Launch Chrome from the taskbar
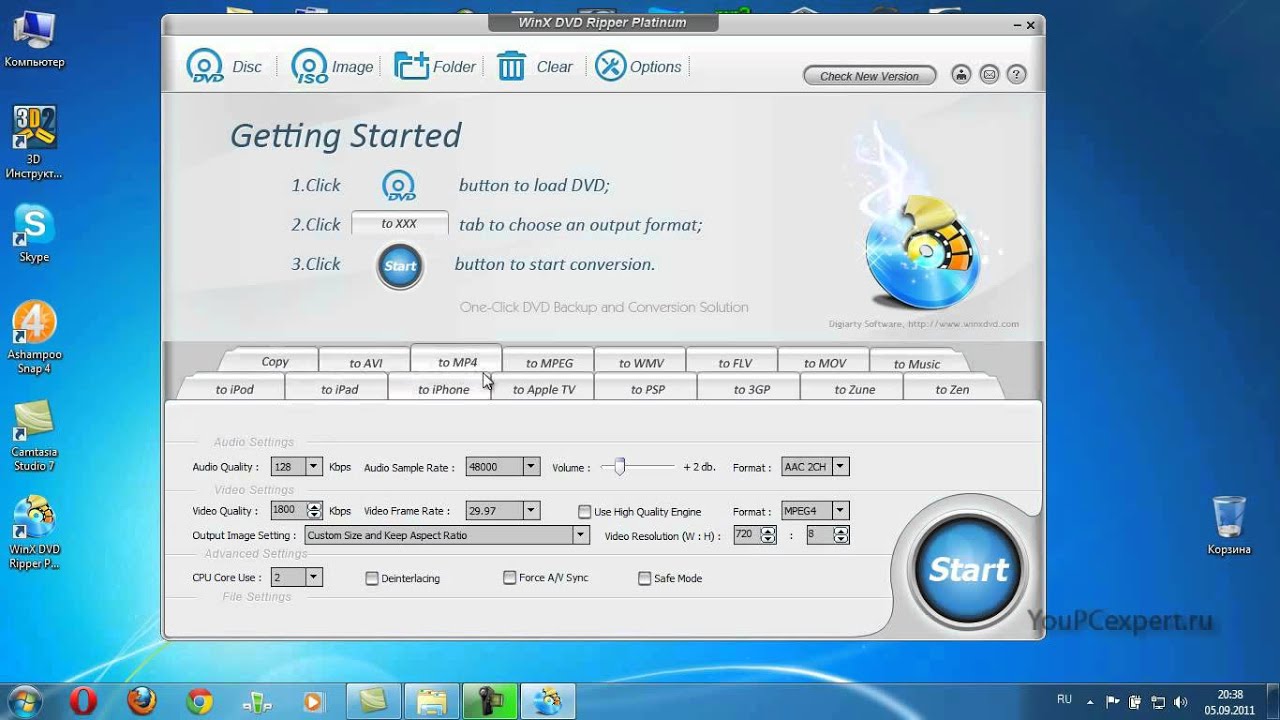1280x720 pixels. click(199, 701)
